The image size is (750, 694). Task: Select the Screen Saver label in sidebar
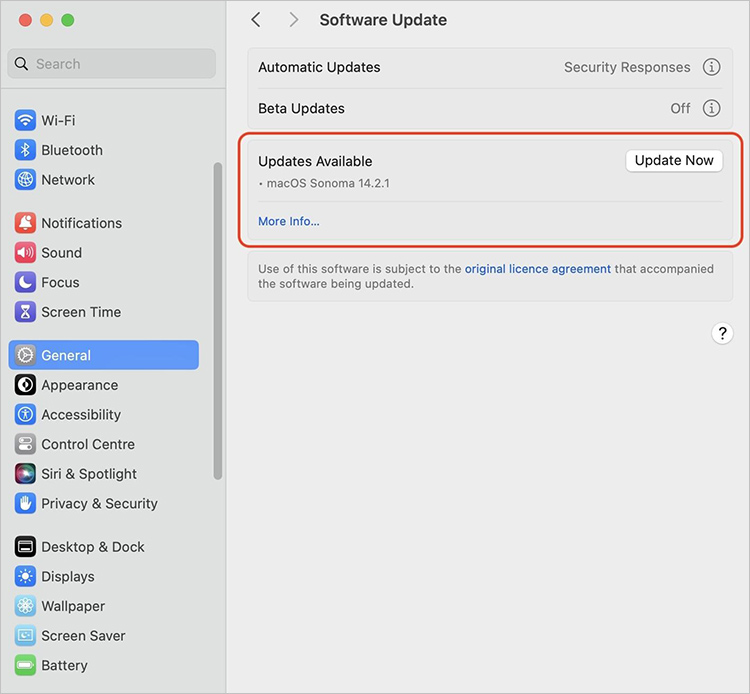click(83, 636)
